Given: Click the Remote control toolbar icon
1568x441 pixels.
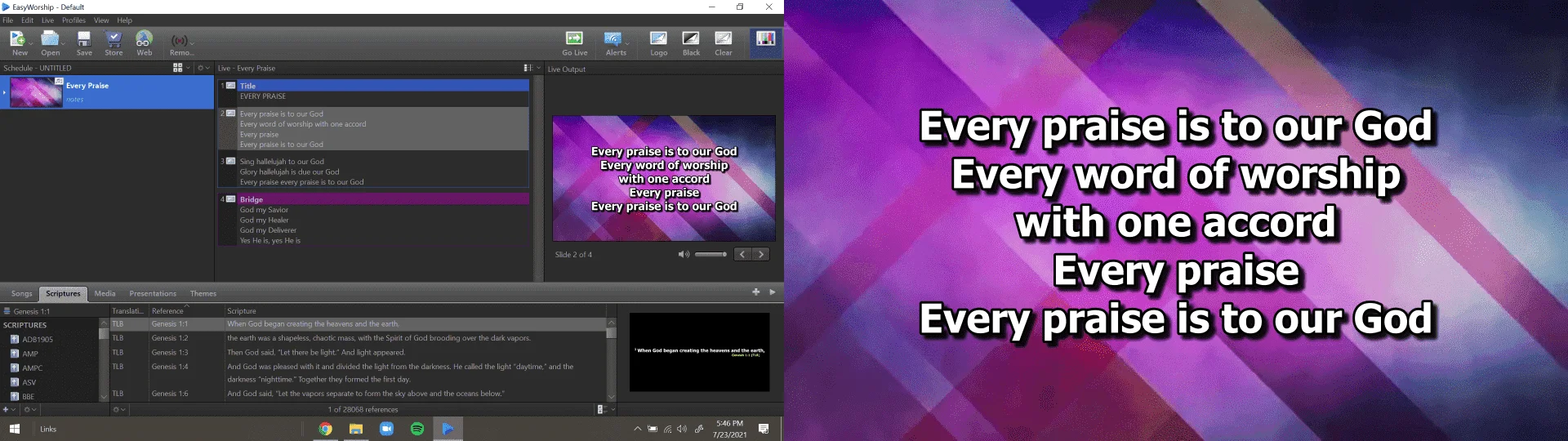Looking at the screenshot, I should coord(180,42).
